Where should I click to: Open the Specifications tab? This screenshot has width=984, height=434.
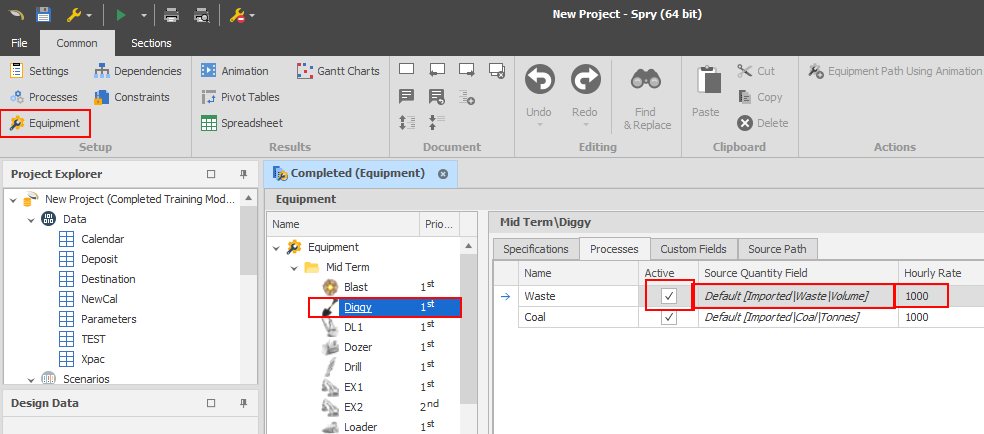[x=535, y=249]
